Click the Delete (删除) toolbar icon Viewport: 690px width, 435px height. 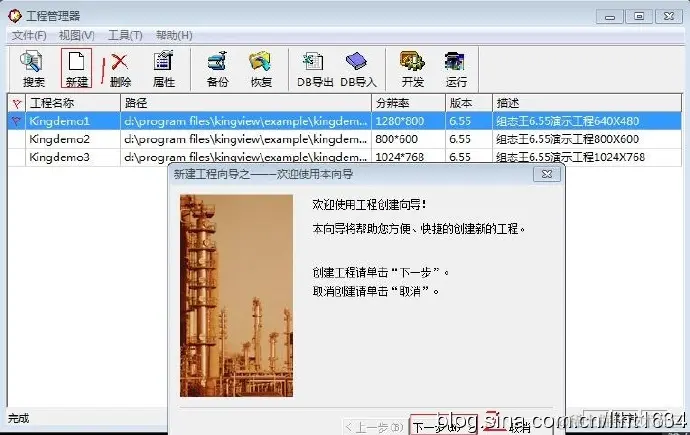coord(120,69)
